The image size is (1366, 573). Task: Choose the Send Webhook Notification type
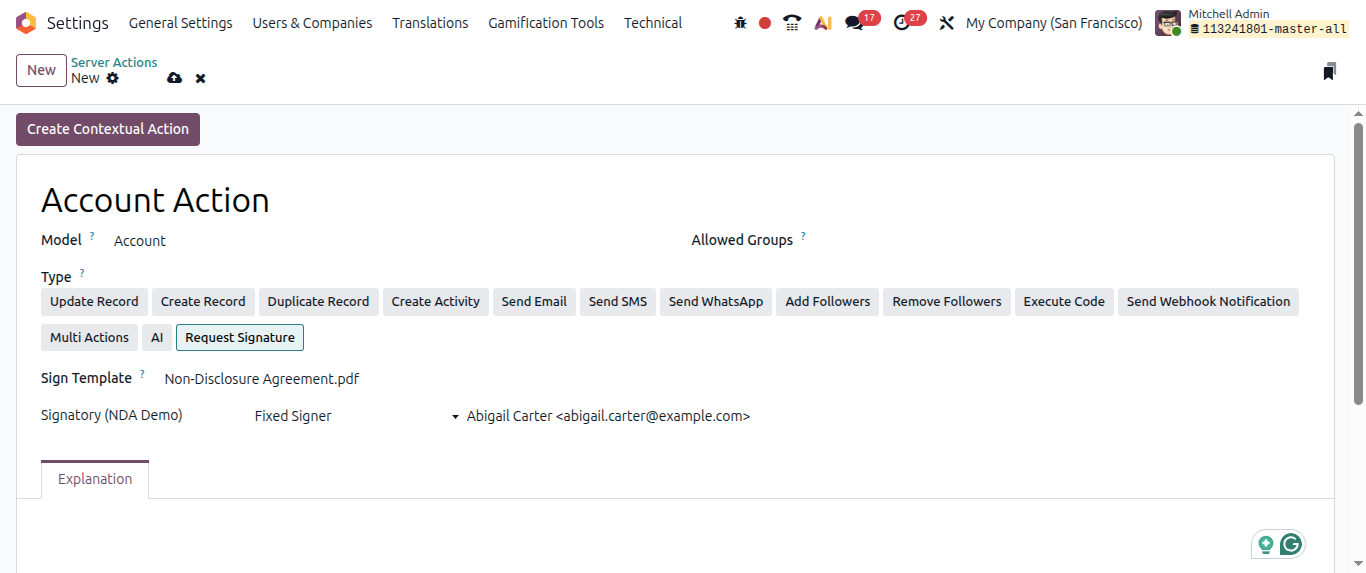pos(1208,302)
